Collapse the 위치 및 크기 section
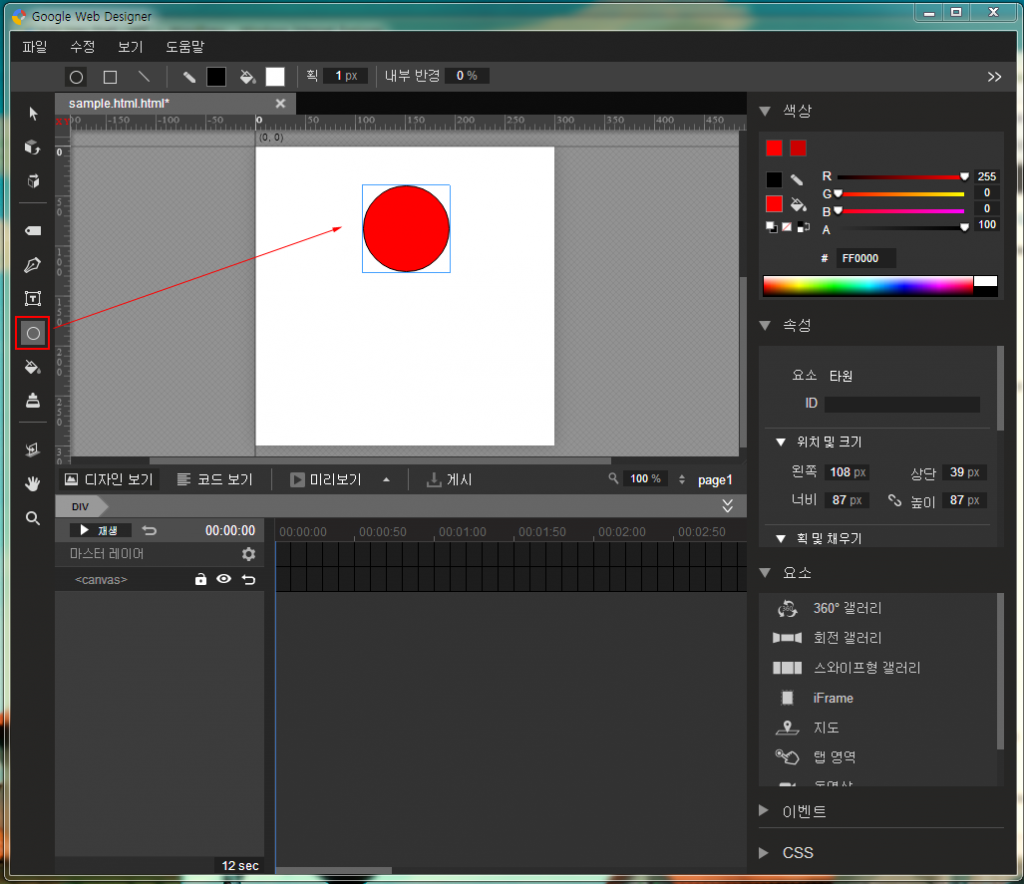Screen dimensions: 1024x884 780,442
